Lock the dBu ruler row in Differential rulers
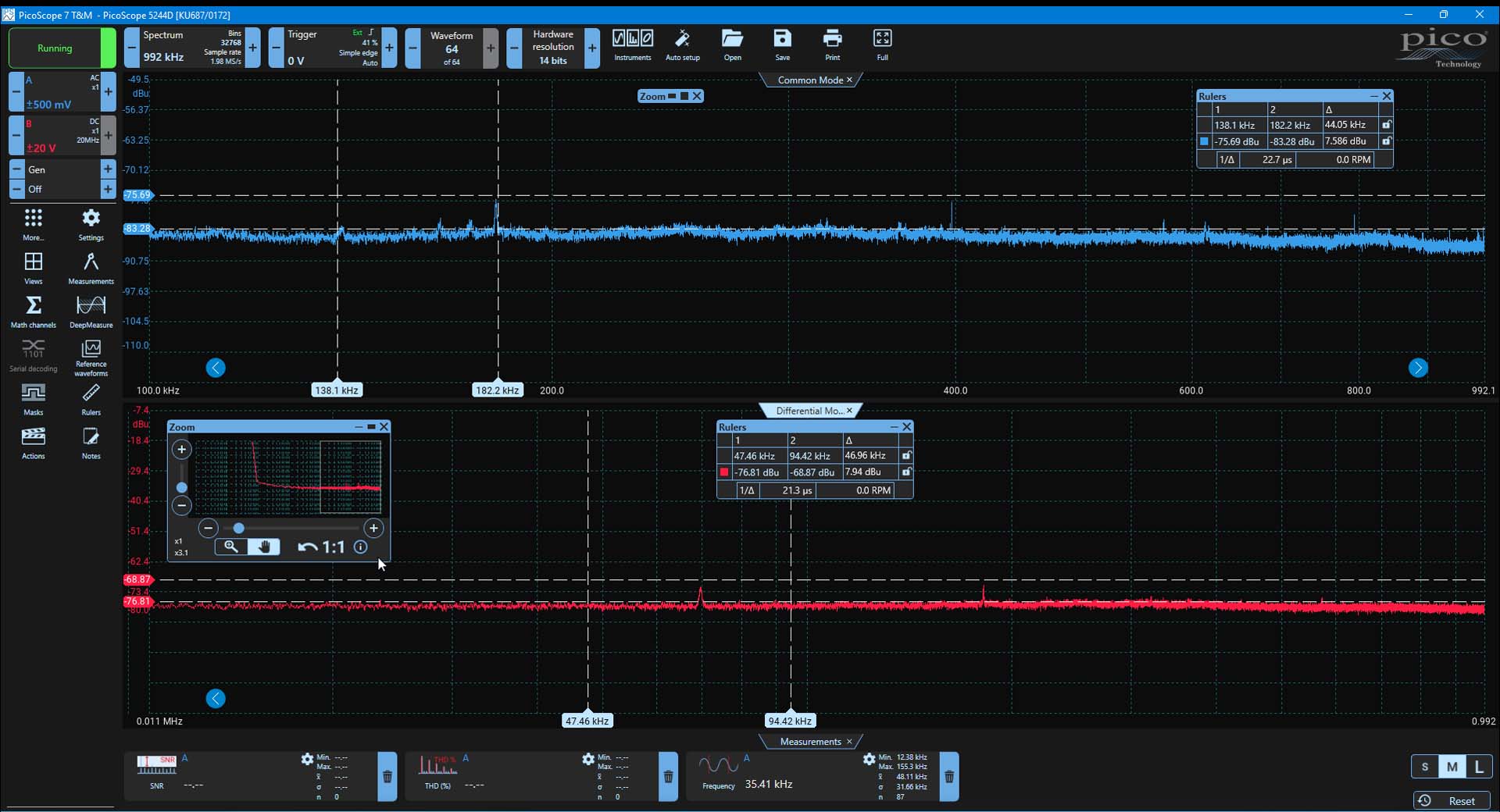1500x812 pixels. tap(906, 472)
